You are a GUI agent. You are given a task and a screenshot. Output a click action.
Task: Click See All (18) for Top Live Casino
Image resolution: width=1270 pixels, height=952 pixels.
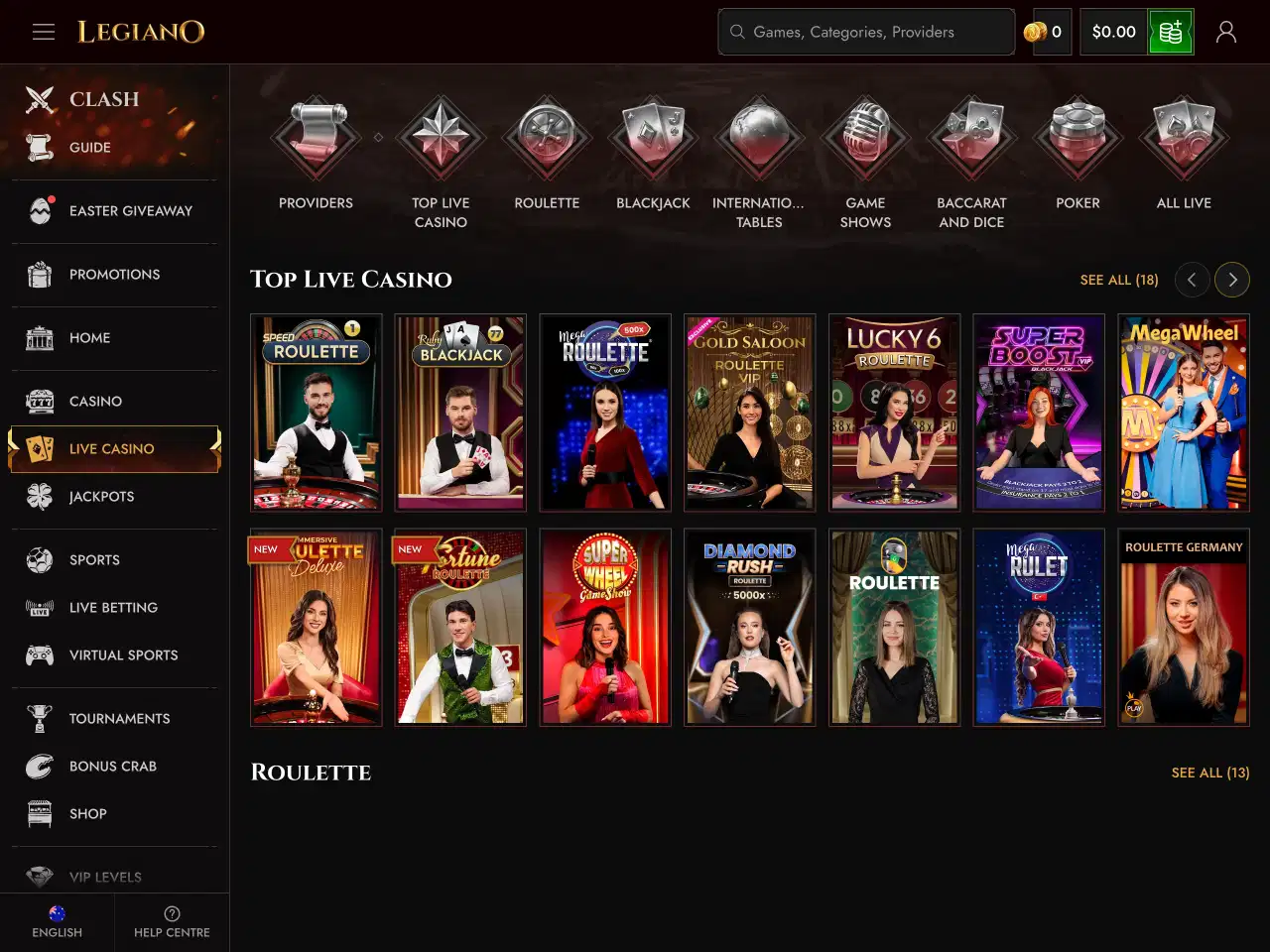(1119, 280)
